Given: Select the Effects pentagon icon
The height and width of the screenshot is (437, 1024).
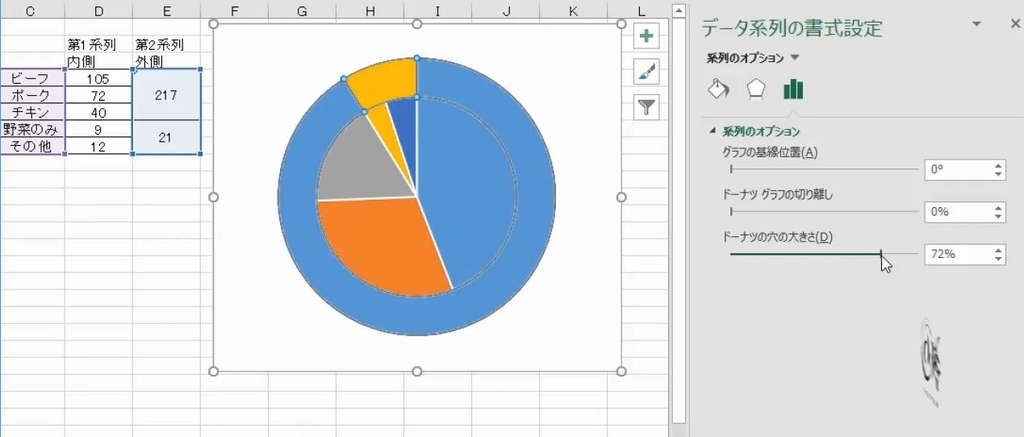Looking at the screenshot, I should pos(756,89).
